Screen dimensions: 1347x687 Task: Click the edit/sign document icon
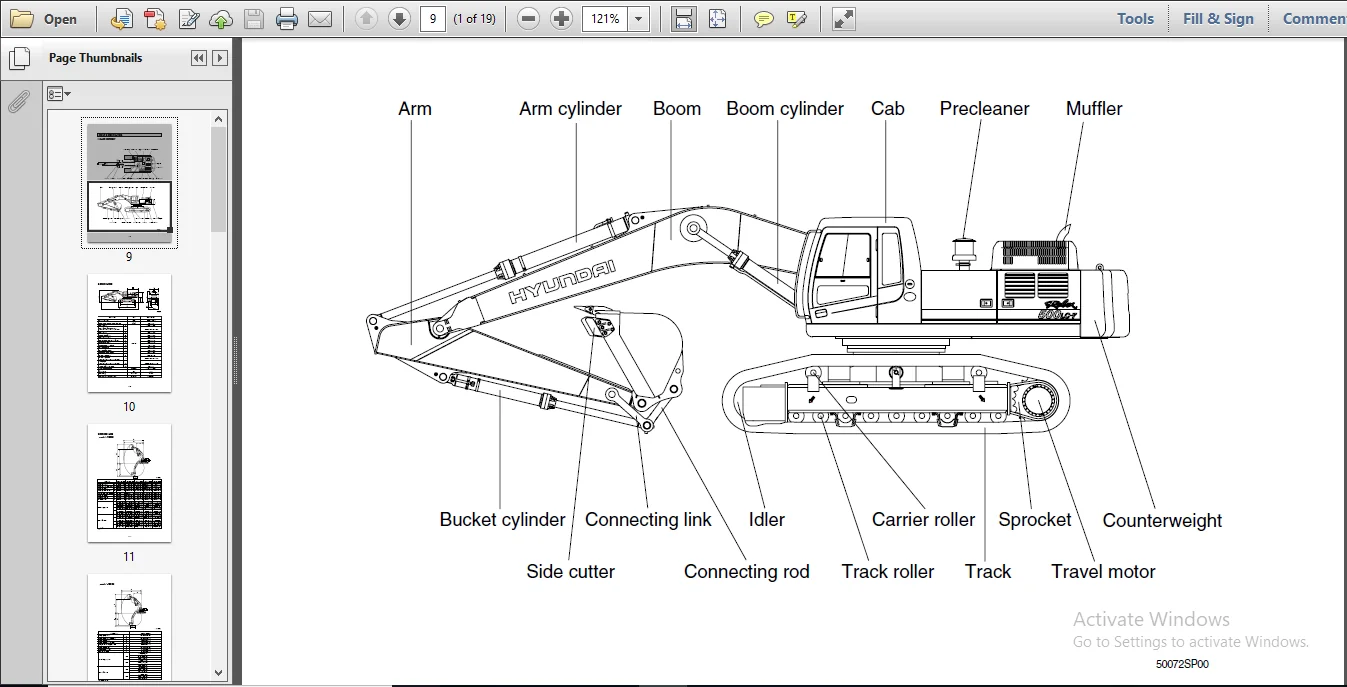[x=189, y=18]
